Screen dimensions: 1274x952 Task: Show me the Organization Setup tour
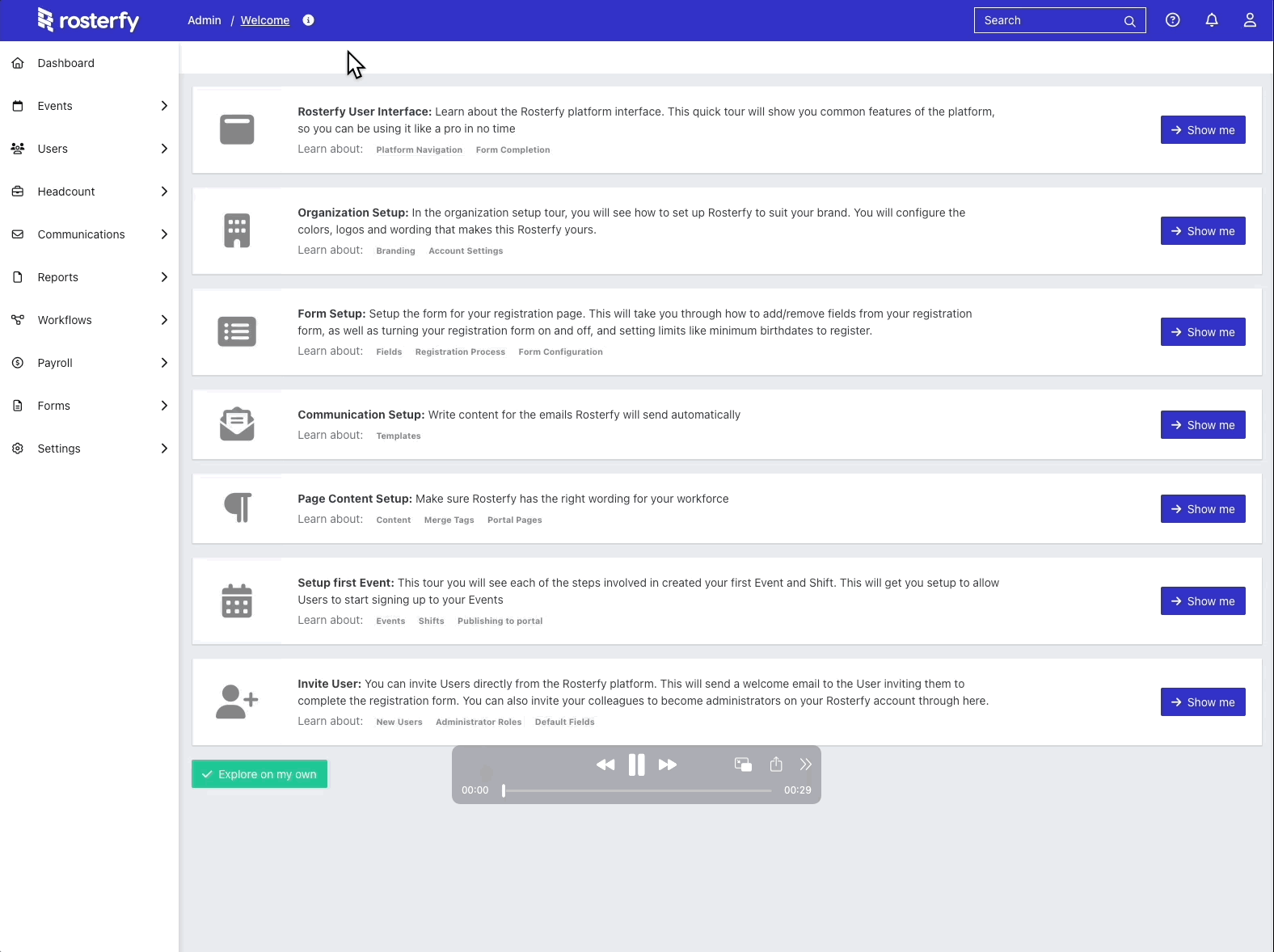[x=1203, y=231]
